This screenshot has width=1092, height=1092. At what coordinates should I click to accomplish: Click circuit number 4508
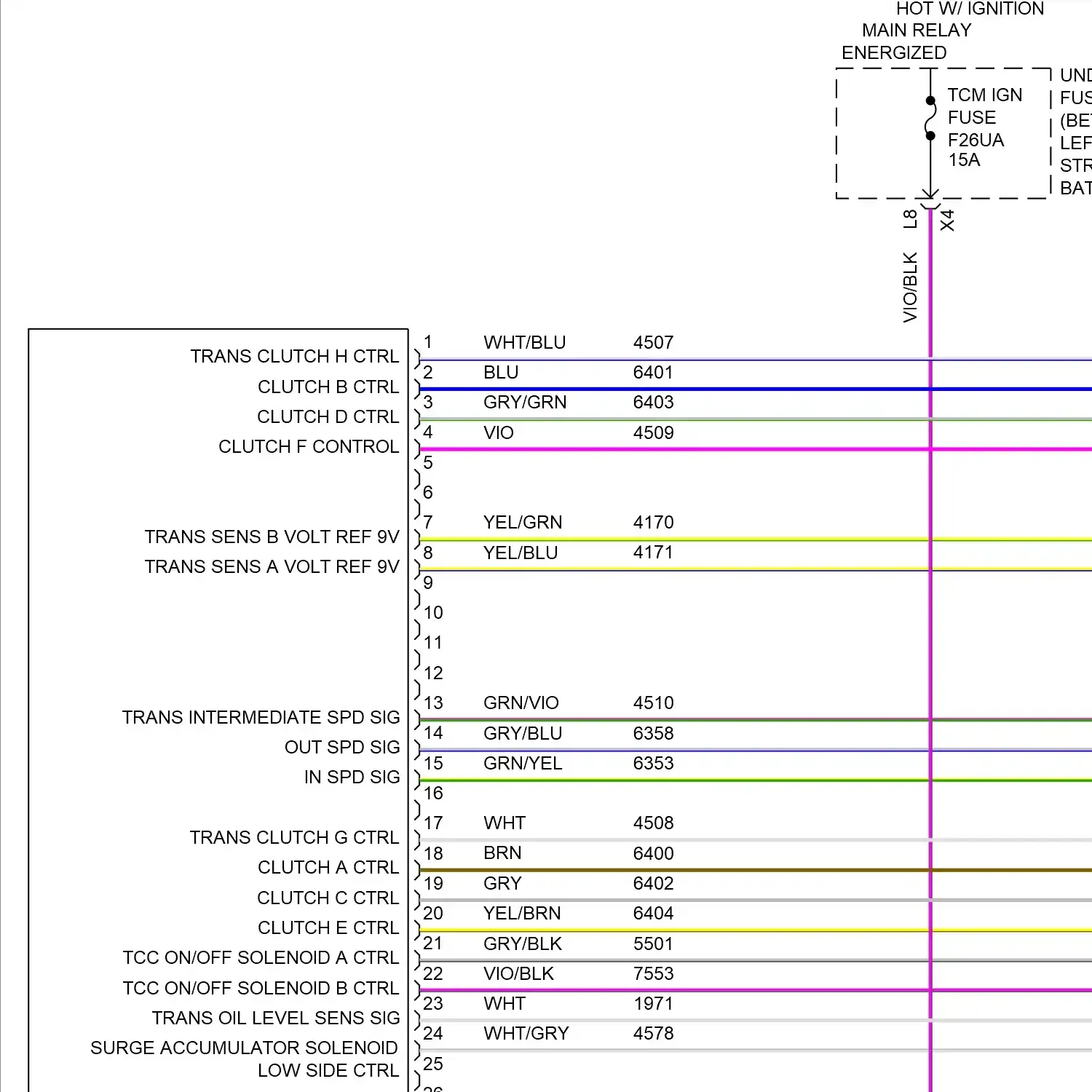pyautogui.click(x=654, y=823)
